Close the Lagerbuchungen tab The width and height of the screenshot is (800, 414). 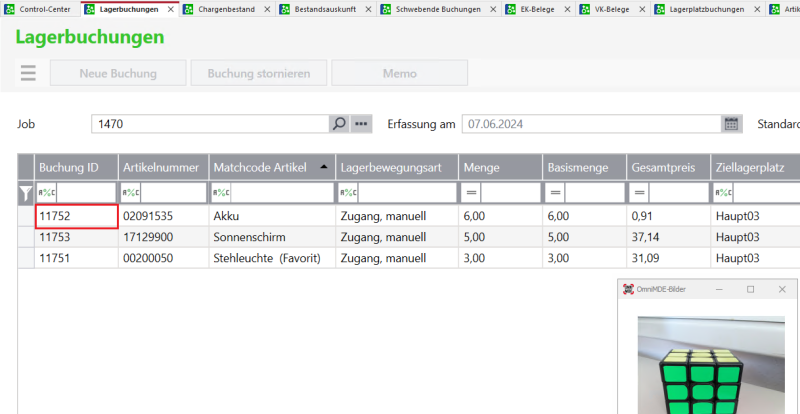click(170, 9)
